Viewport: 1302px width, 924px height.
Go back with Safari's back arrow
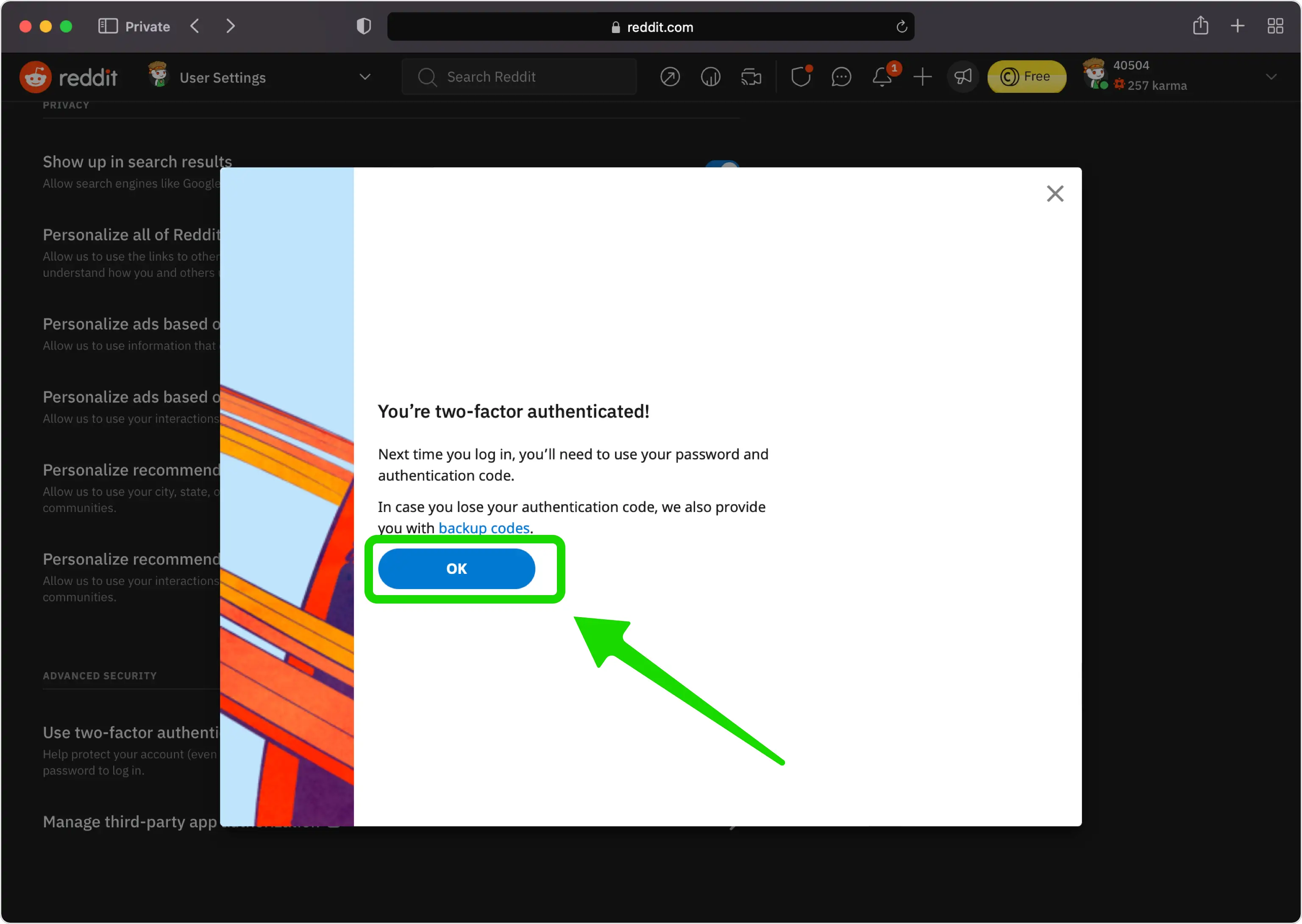pos(195,26)
